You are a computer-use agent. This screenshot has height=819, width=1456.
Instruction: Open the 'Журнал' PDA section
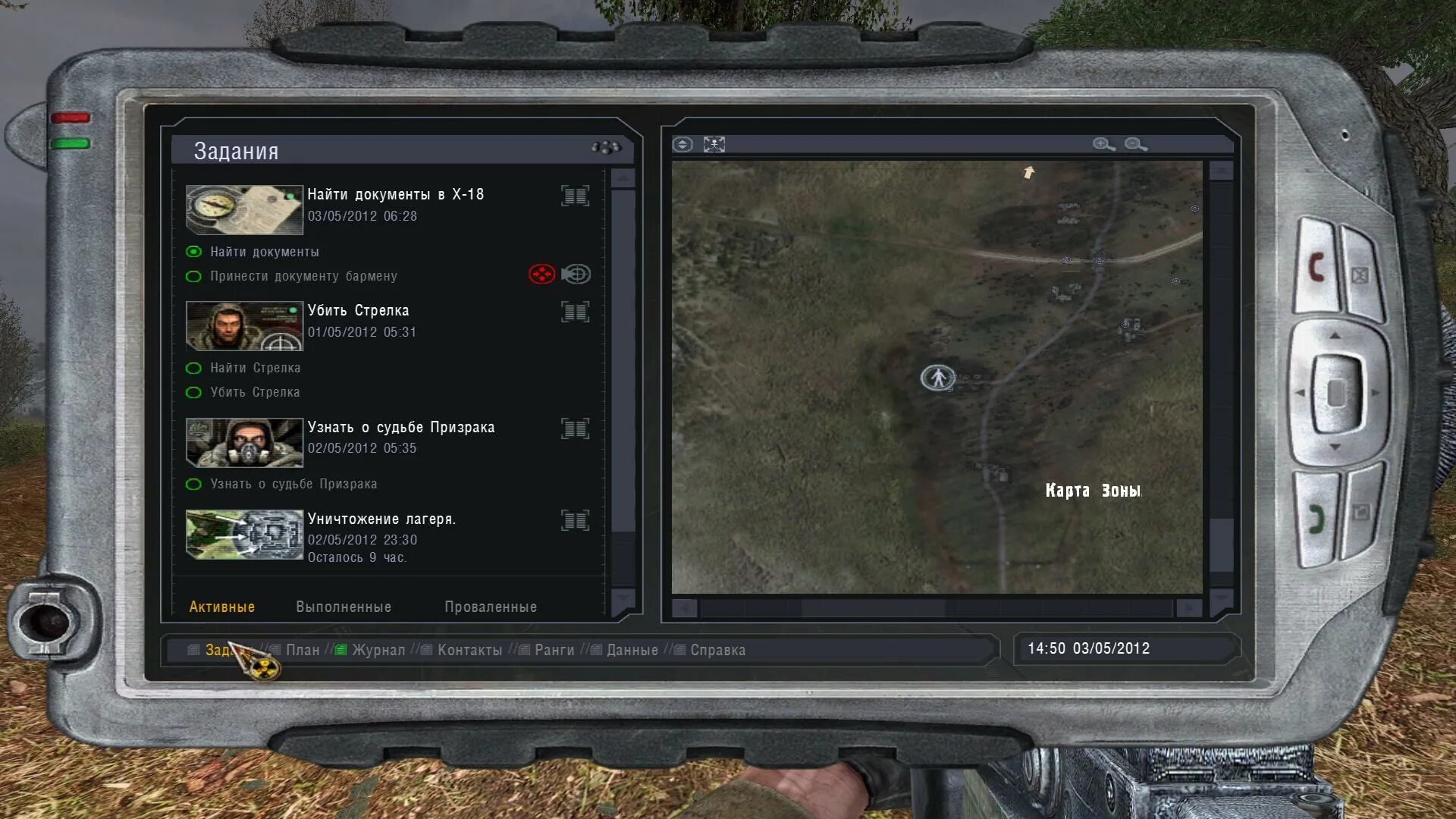tap(378, 650)
